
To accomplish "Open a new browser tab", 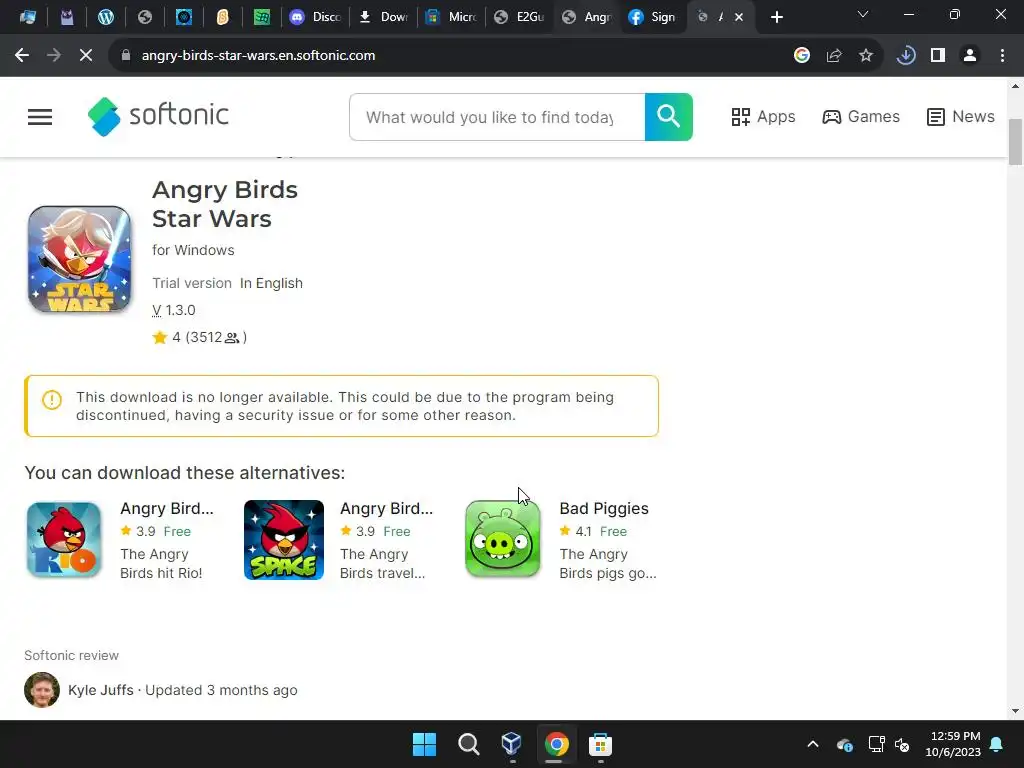I will [x=776, y=17].
